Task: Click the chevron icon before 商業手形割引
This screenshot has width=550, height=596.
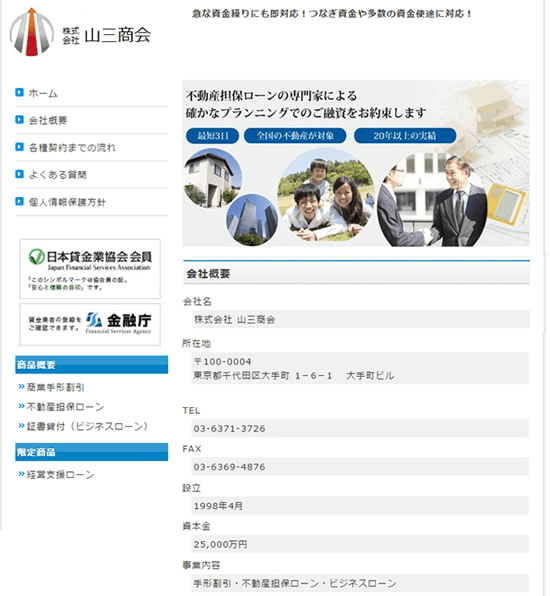Action: click(22, 387)
